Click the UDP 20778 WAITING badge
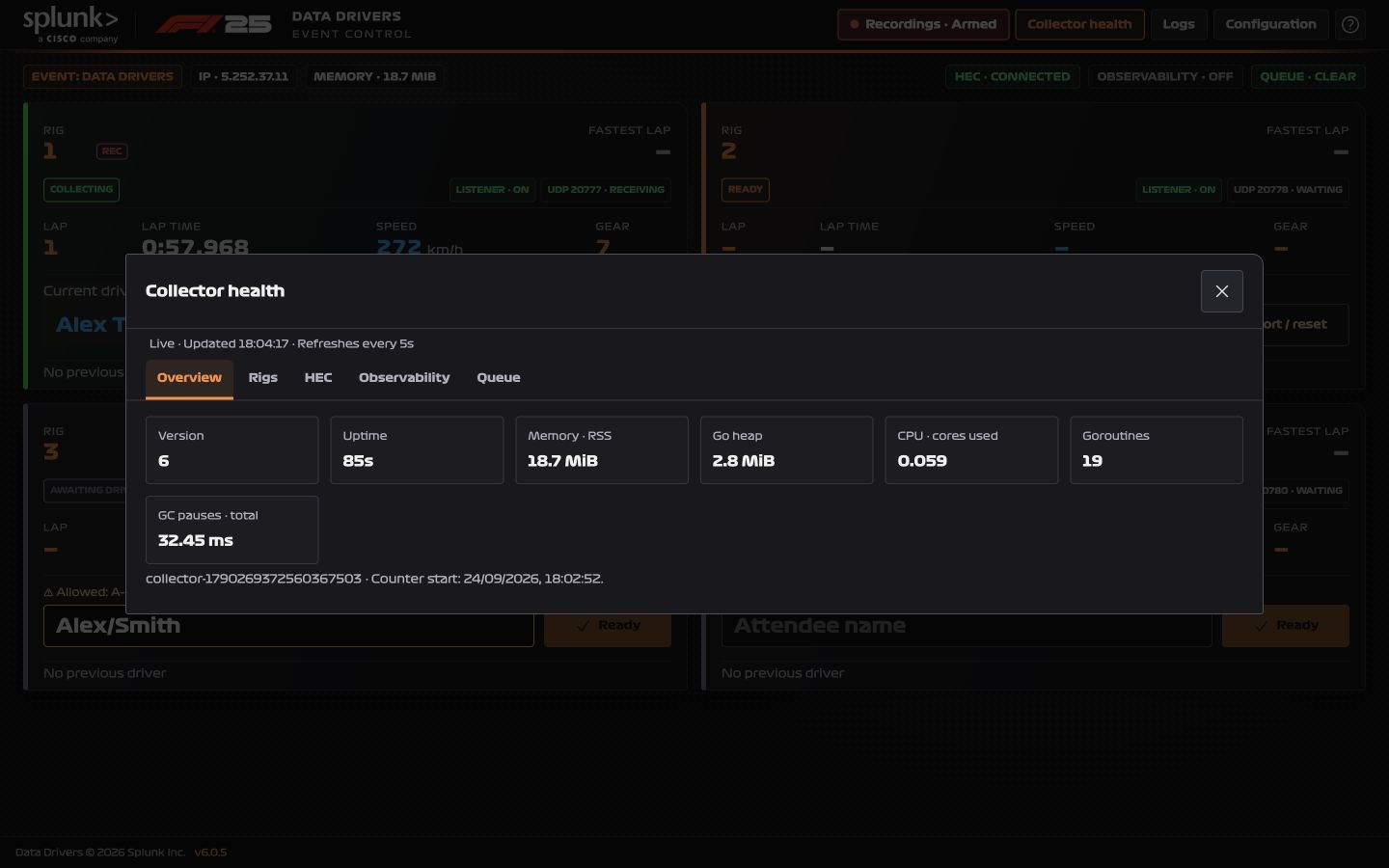The width and height of the screenshot is (1389, 868). coord(1288,190)
